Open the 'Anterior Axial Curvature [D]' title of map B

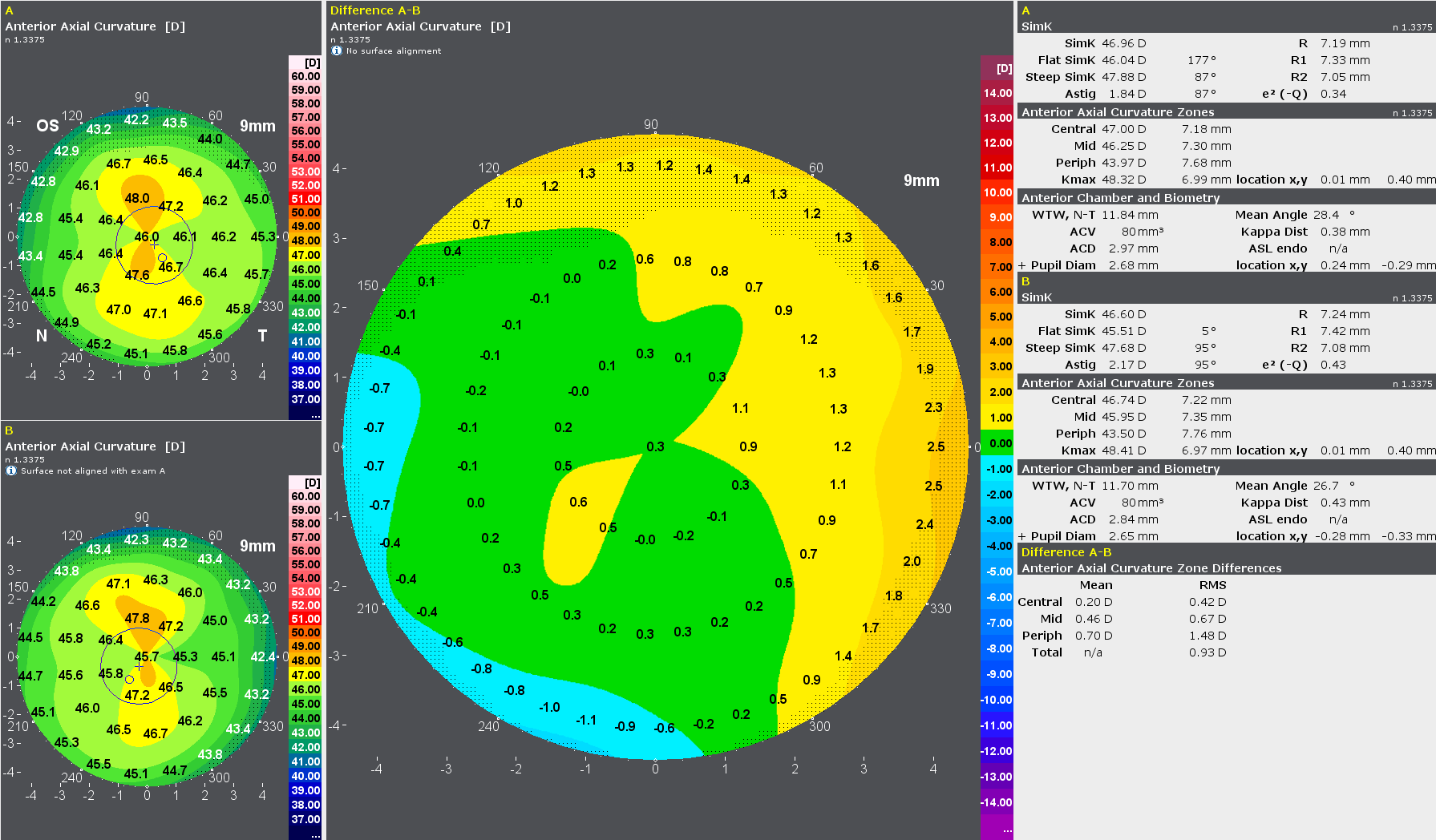[95, 446]
